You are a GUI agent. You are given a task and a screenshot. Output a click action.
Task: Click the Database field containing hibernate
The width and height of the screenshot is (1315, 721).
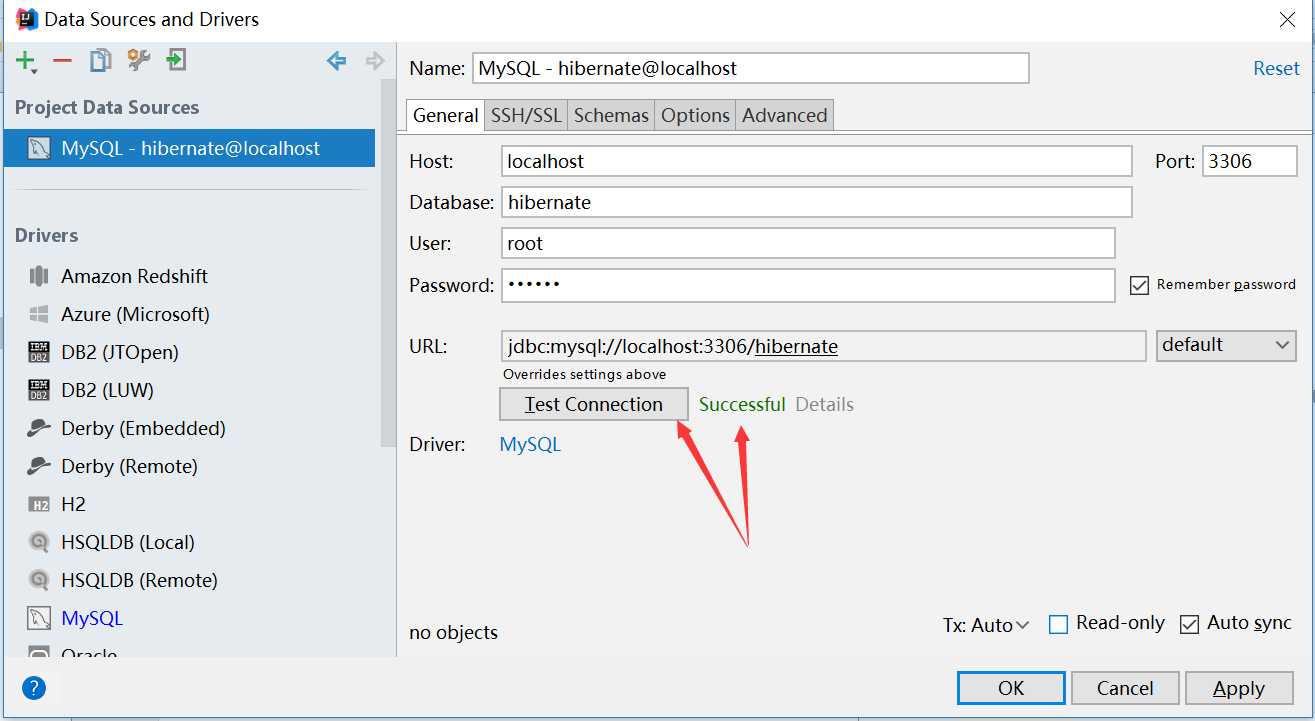click(817, 202)
